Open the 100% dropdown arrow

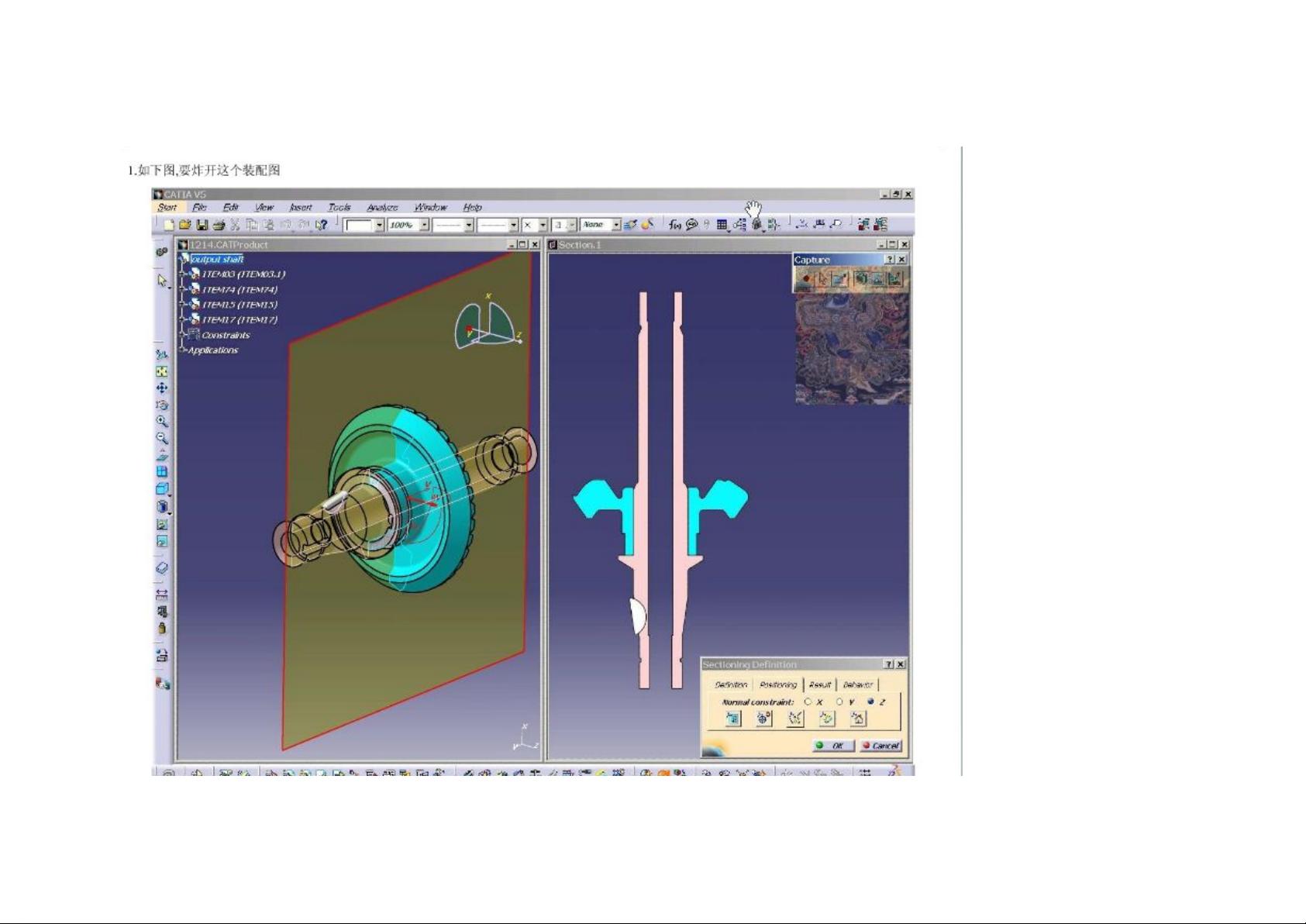point(424,225)
